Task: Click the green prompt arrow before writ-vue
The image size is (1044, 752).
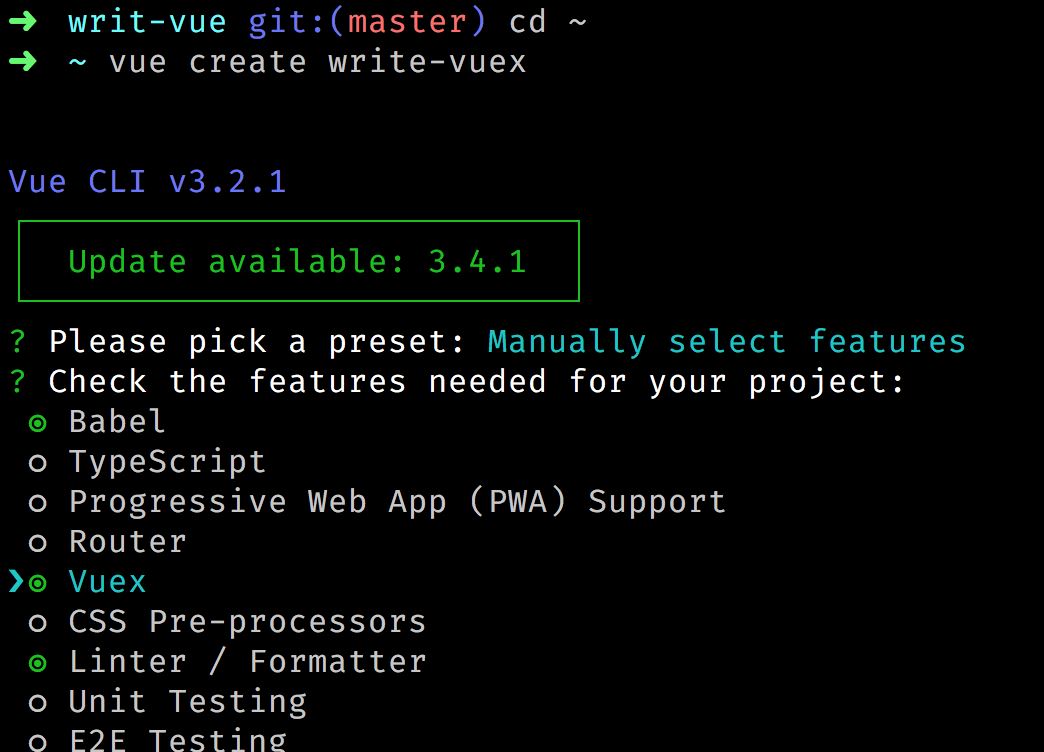Action: (x=22, y=22)
